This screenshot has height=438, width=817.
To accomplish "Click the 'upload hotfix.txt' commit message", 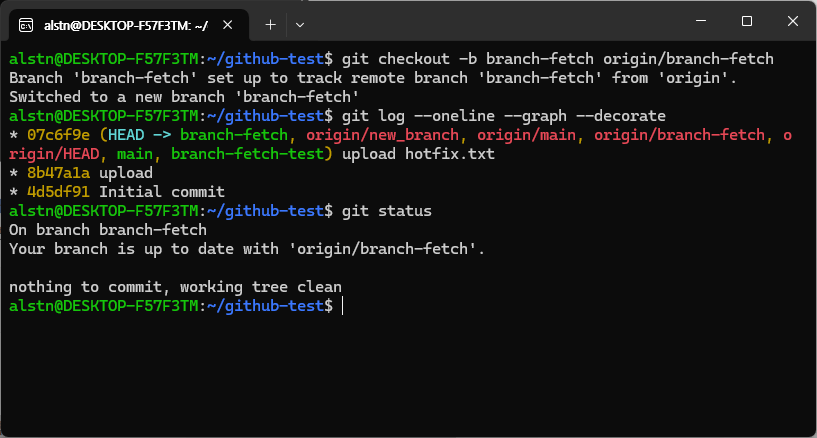I will click(x=418, y=154).
